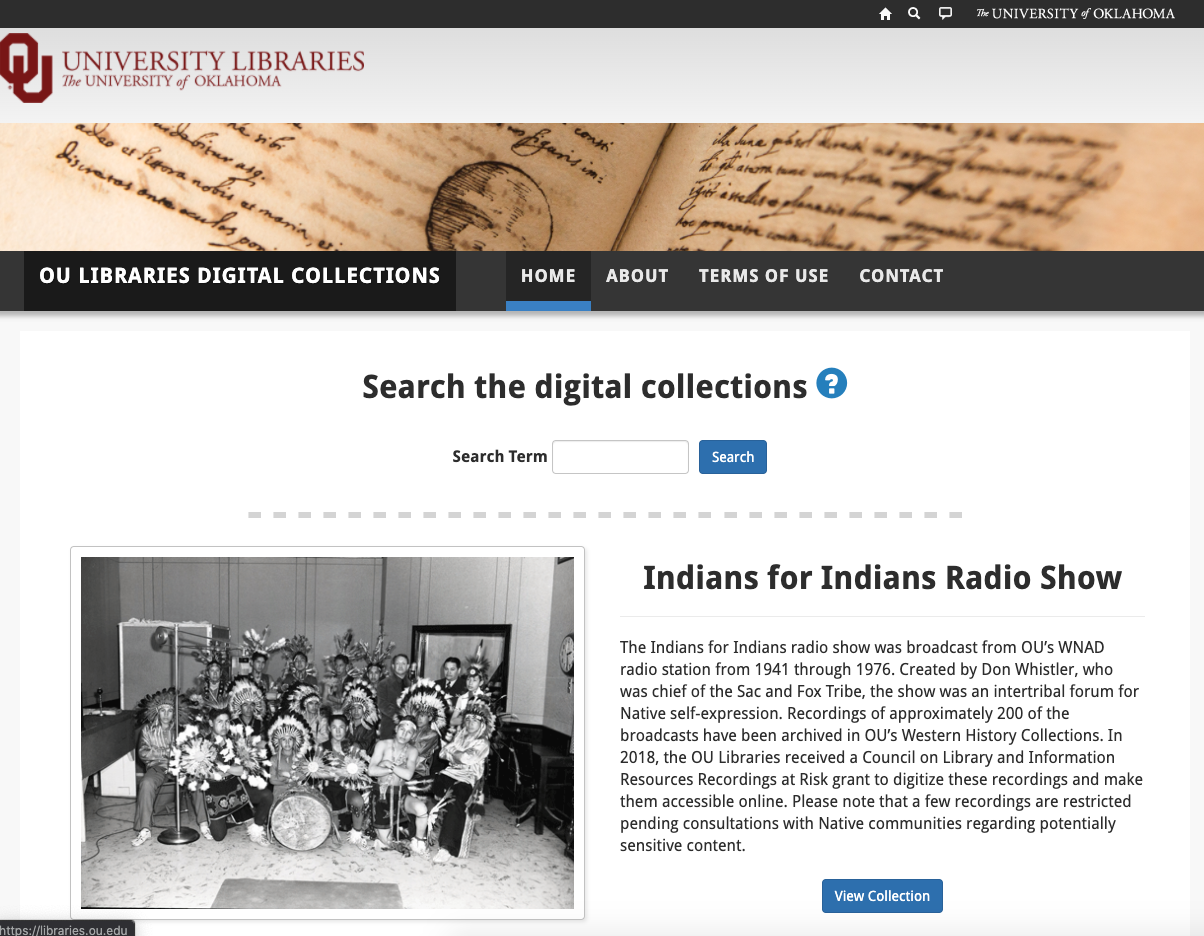
Task: Open the magnifying glass search icon
Action: point(914,14)
